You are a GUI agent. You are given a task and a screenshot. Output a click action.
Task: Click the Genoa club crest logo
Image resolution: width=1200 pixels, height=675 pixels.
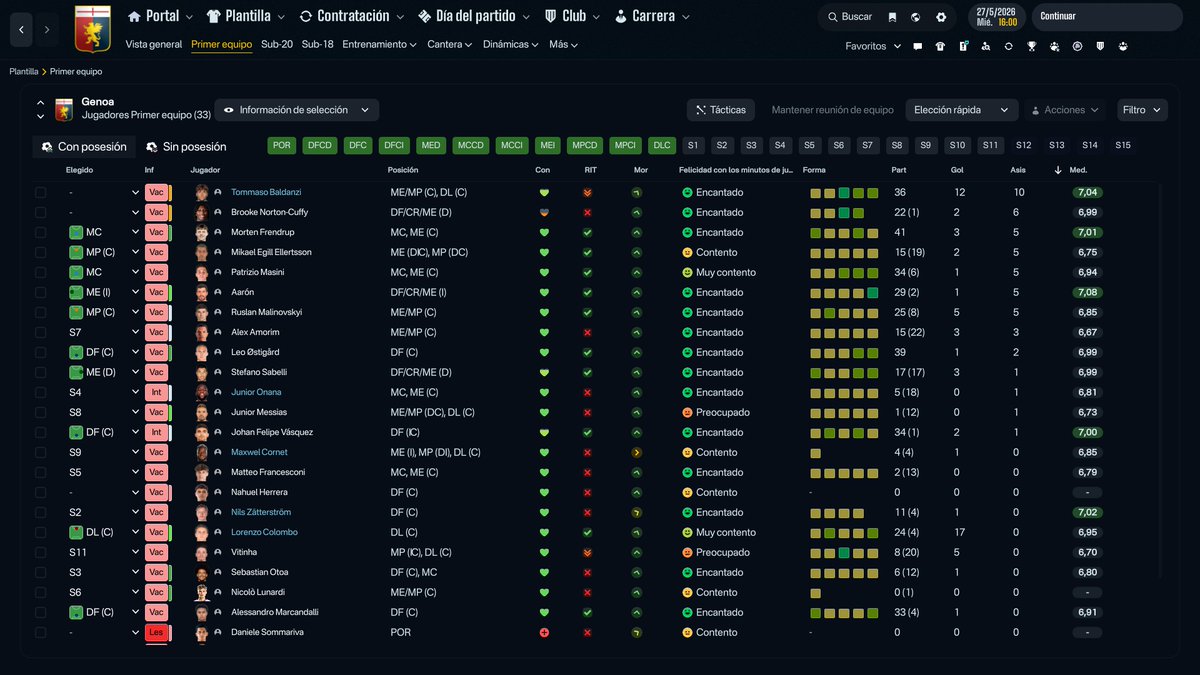coord(92,28)
